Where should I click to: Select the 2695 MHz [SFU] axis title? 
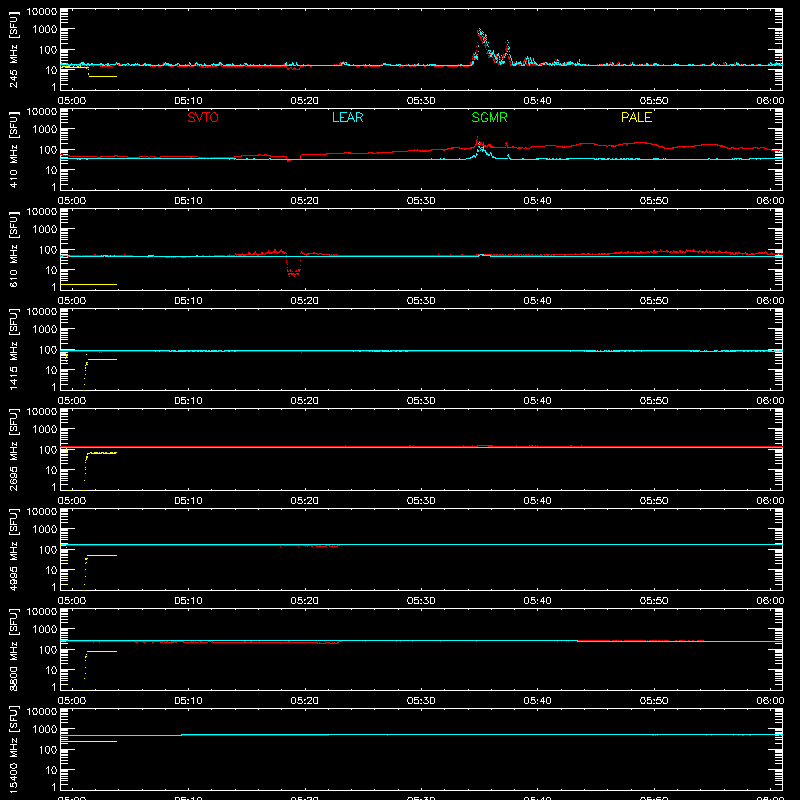coord(14,449)
